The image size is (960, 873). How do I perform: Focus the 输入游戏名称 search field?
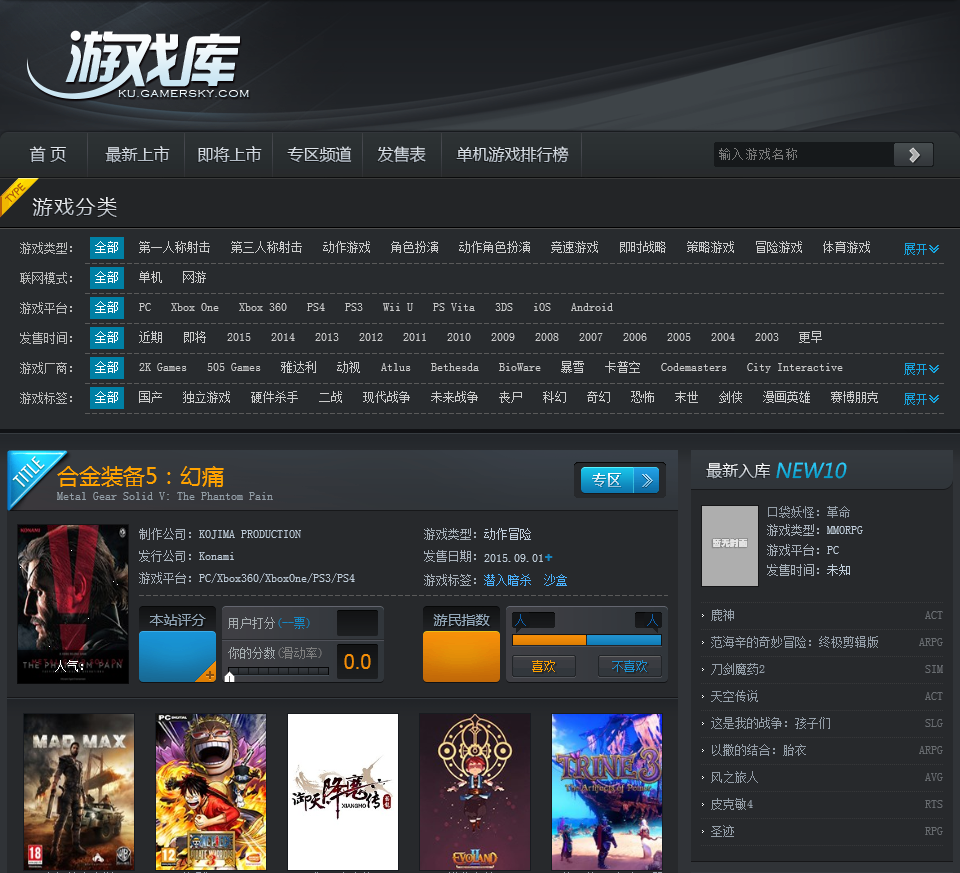tap(803, 154)
